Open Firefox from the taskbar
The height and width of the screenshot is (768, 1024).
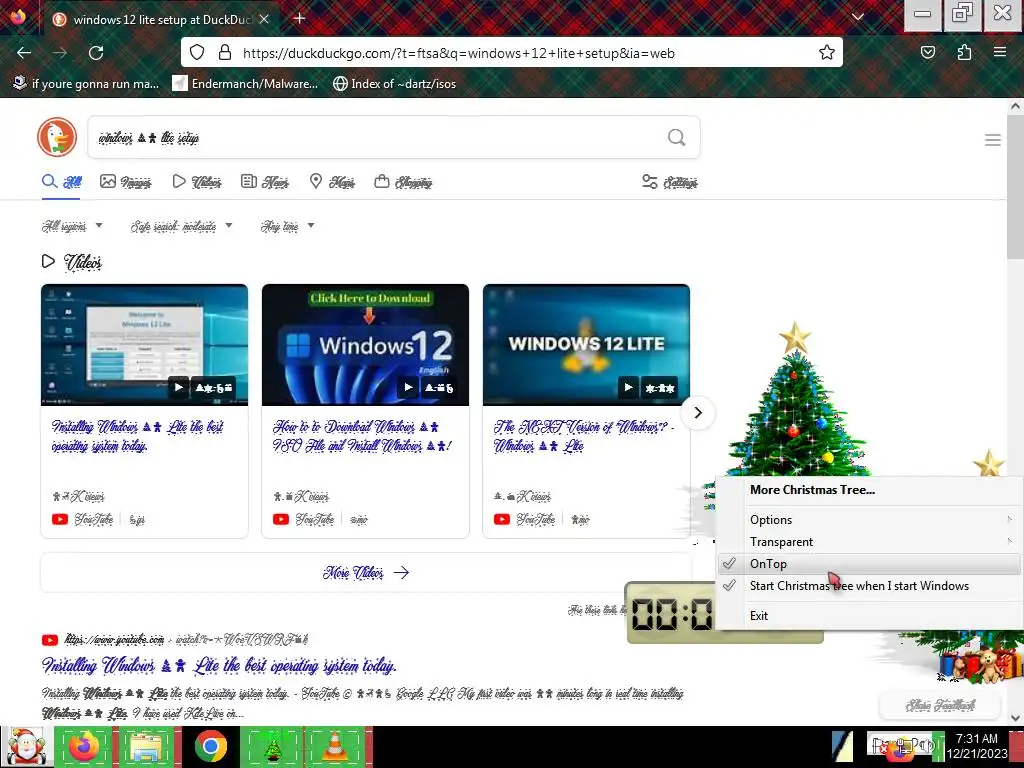click(84, 747)
